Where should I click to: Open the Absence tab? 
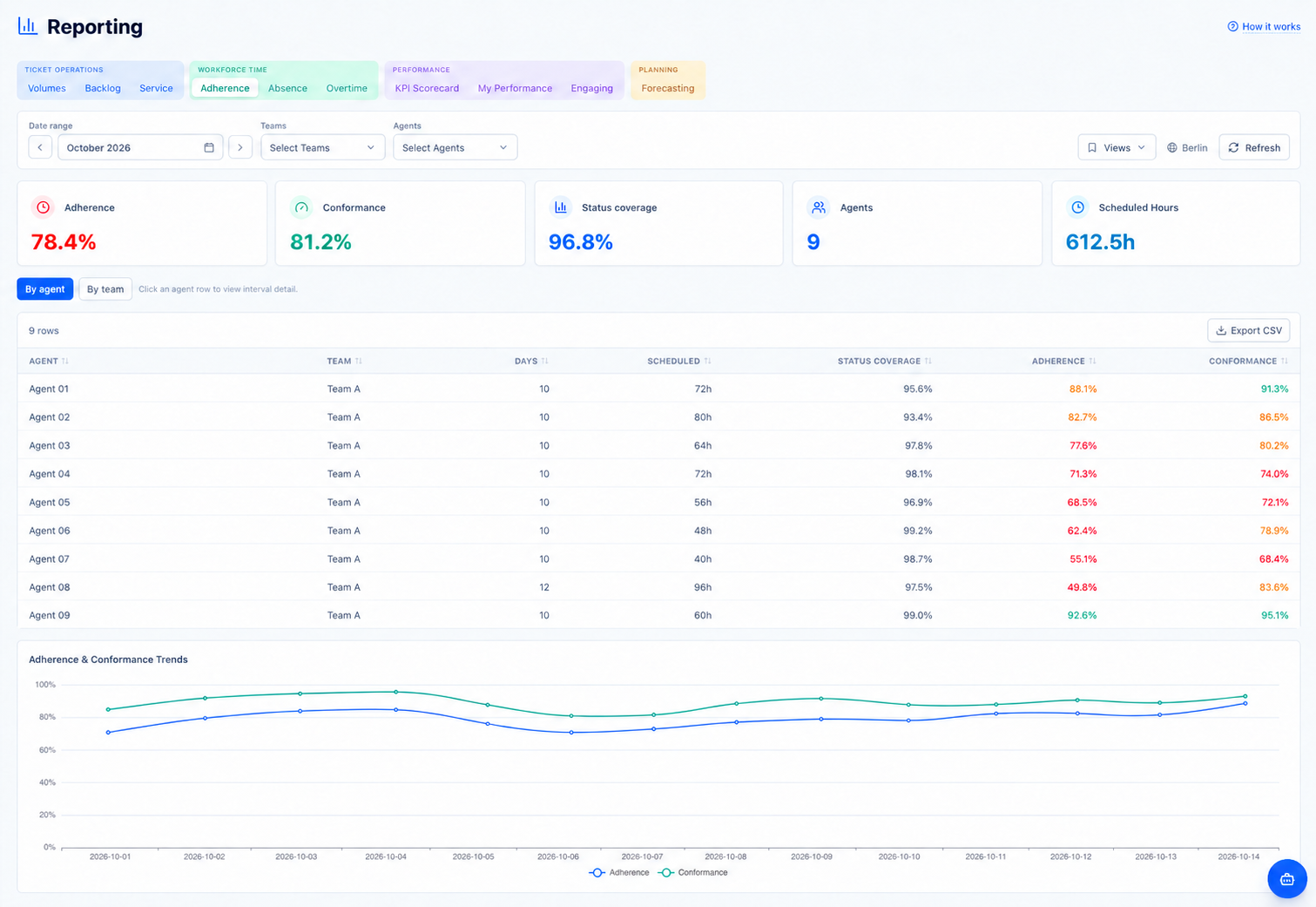tap(287, 88)
